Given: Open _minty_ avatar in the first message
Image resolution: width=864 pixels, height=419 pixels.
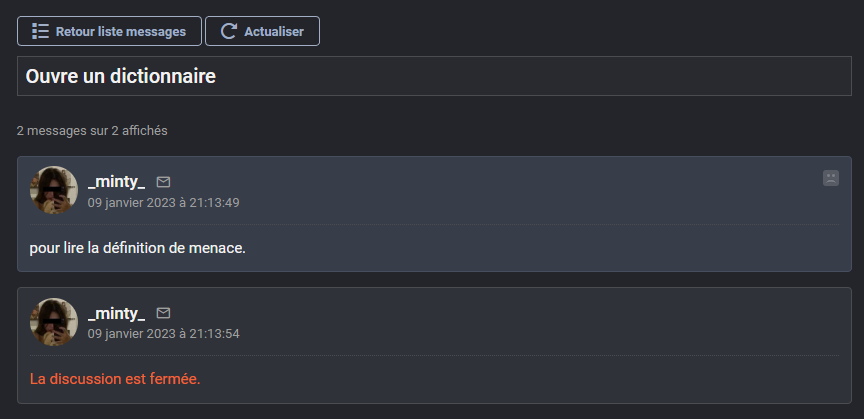Looking at the screenshot, I should pyautogui.click(x=54, y=190).
